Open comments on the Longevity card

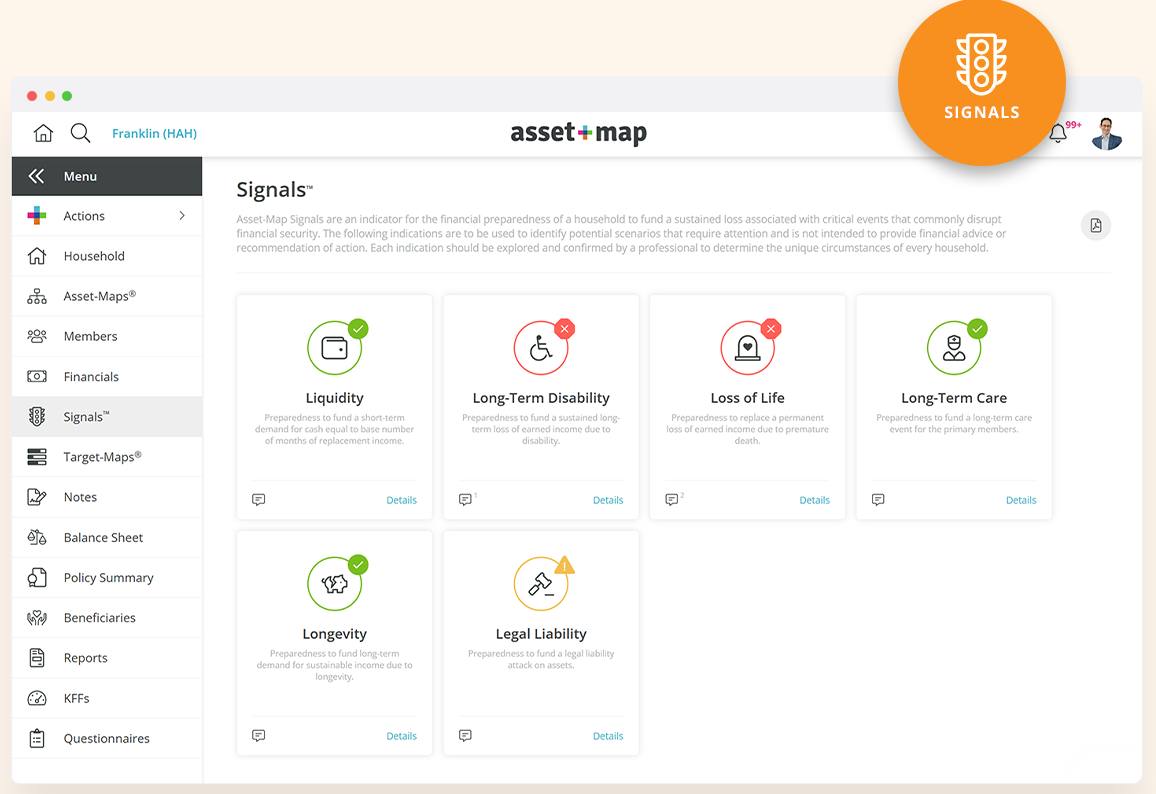point(259,736)
